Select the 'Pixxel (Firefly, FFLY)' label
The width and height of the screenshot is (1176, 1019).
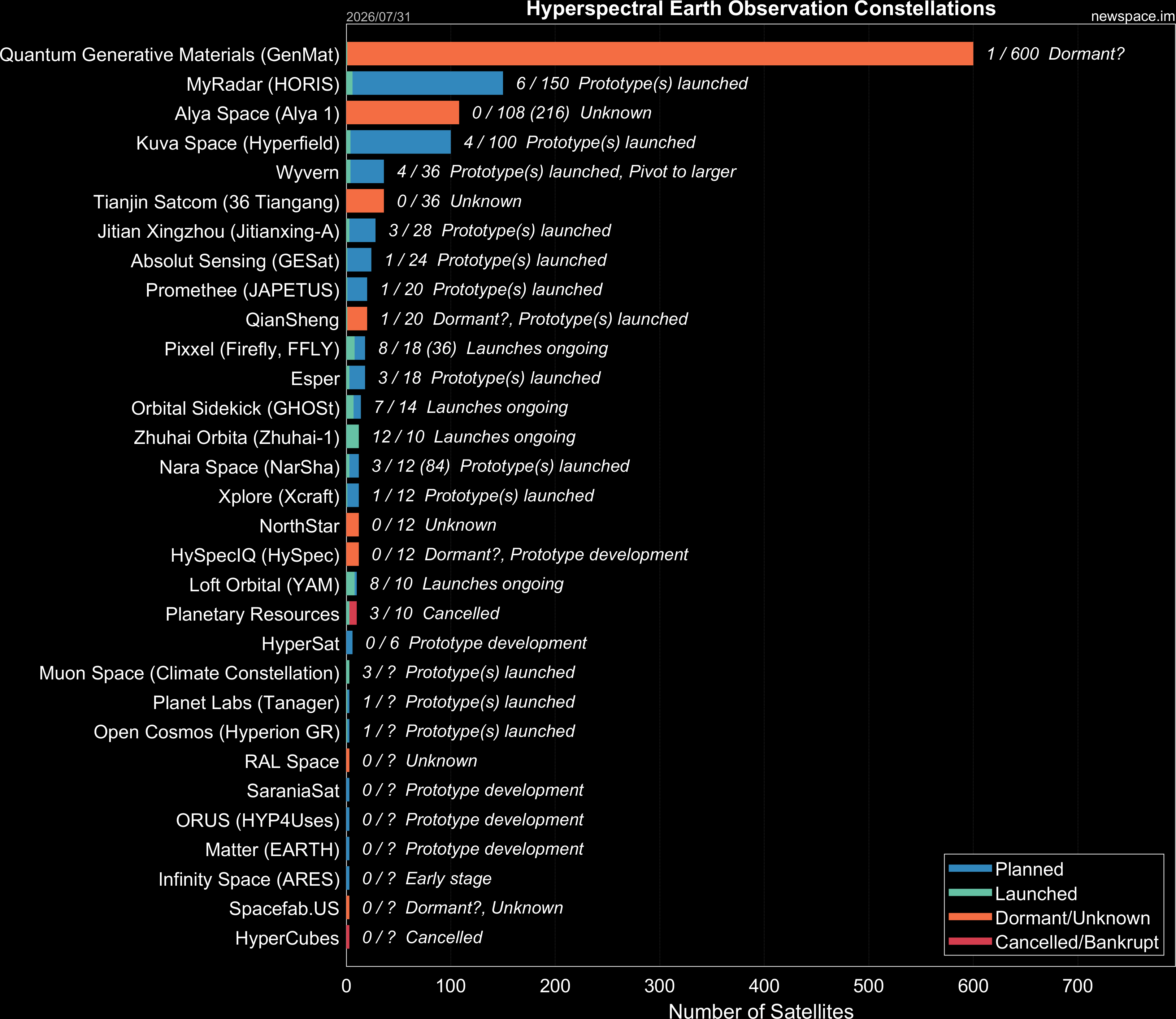252,349
